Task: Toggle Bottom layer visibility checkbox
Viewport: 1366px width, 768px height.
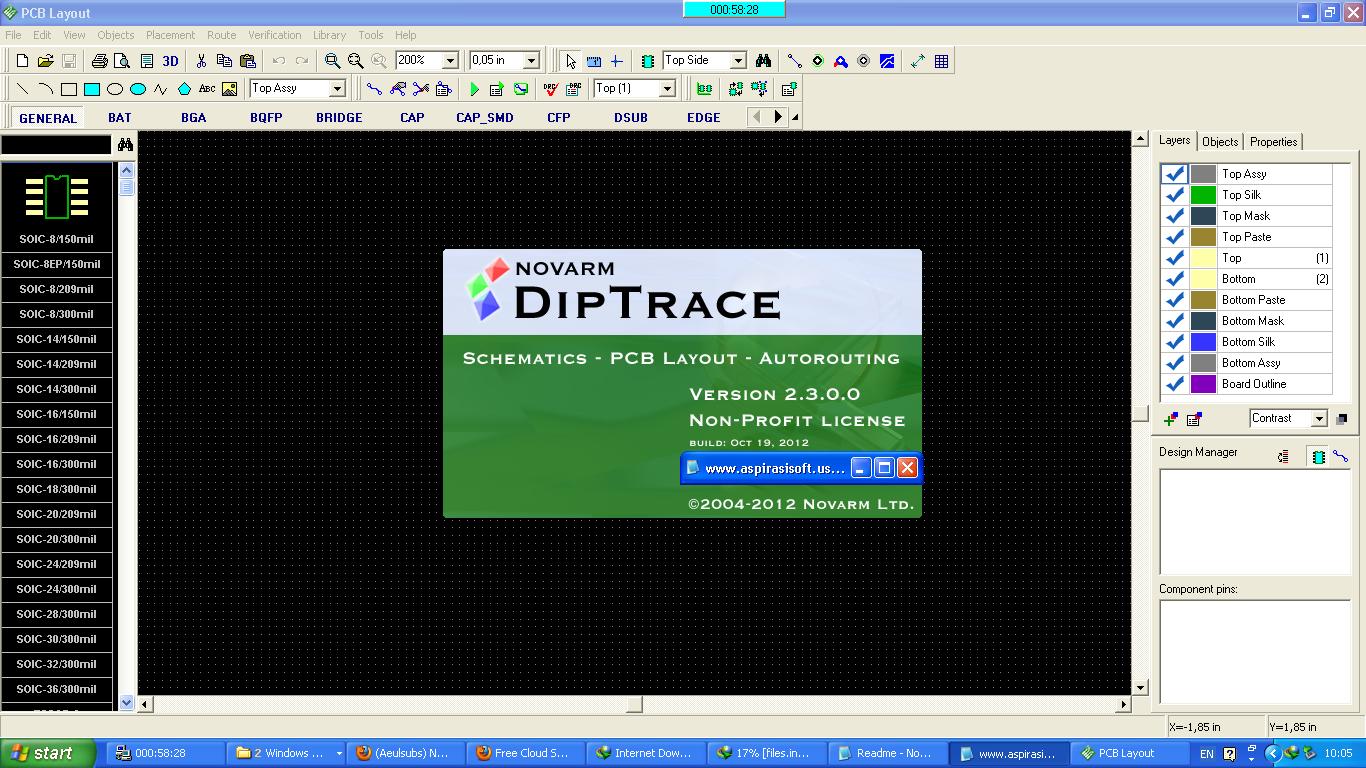Action: pos(1175,279)
